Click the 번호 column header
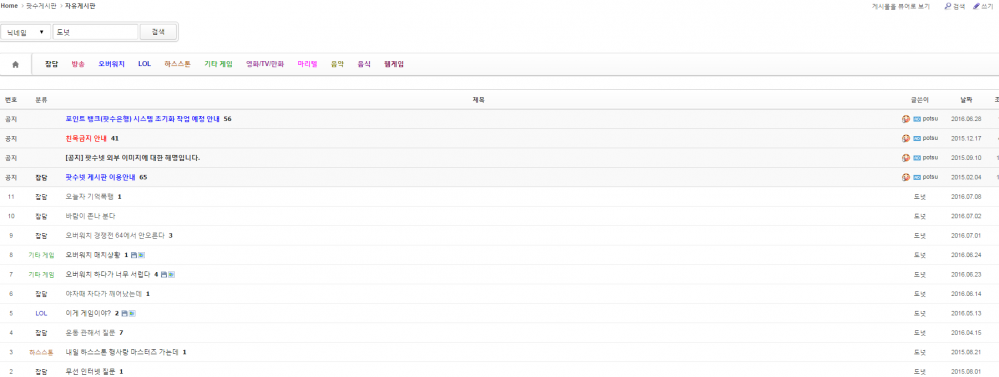999x377 pixels. click(11, 100)
